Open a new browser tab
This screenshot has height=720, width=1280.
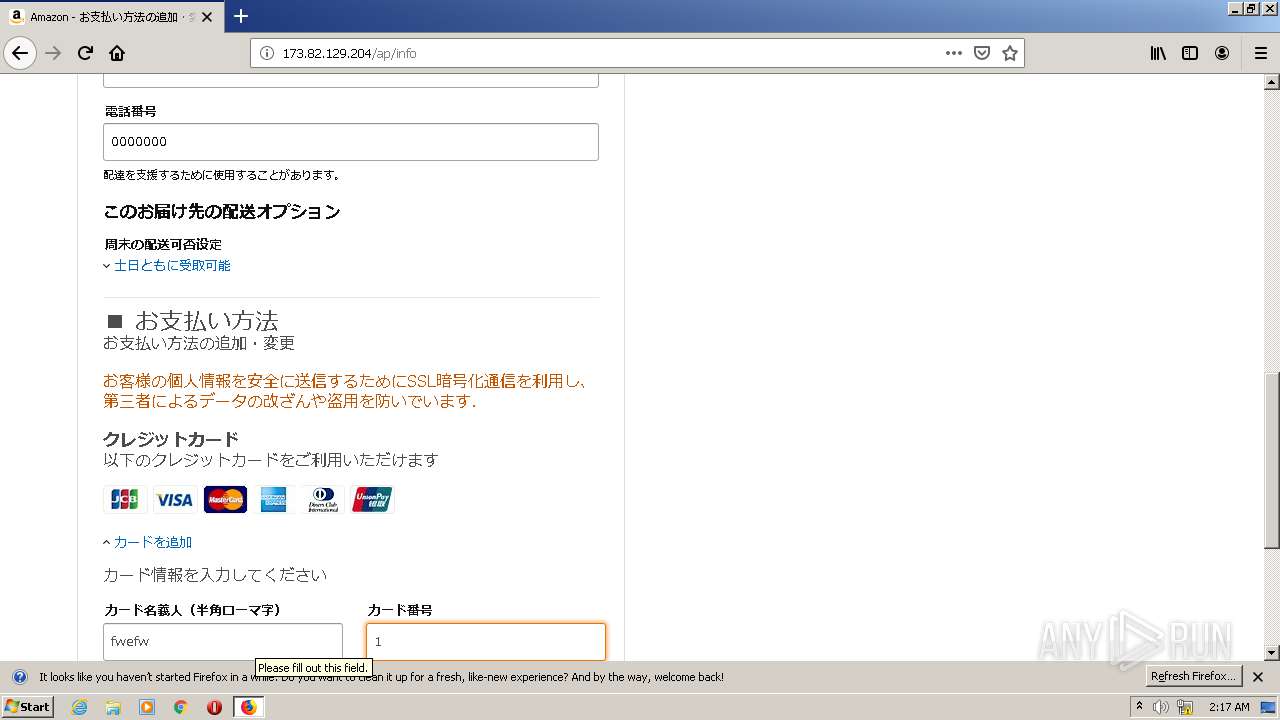point(241,16)
